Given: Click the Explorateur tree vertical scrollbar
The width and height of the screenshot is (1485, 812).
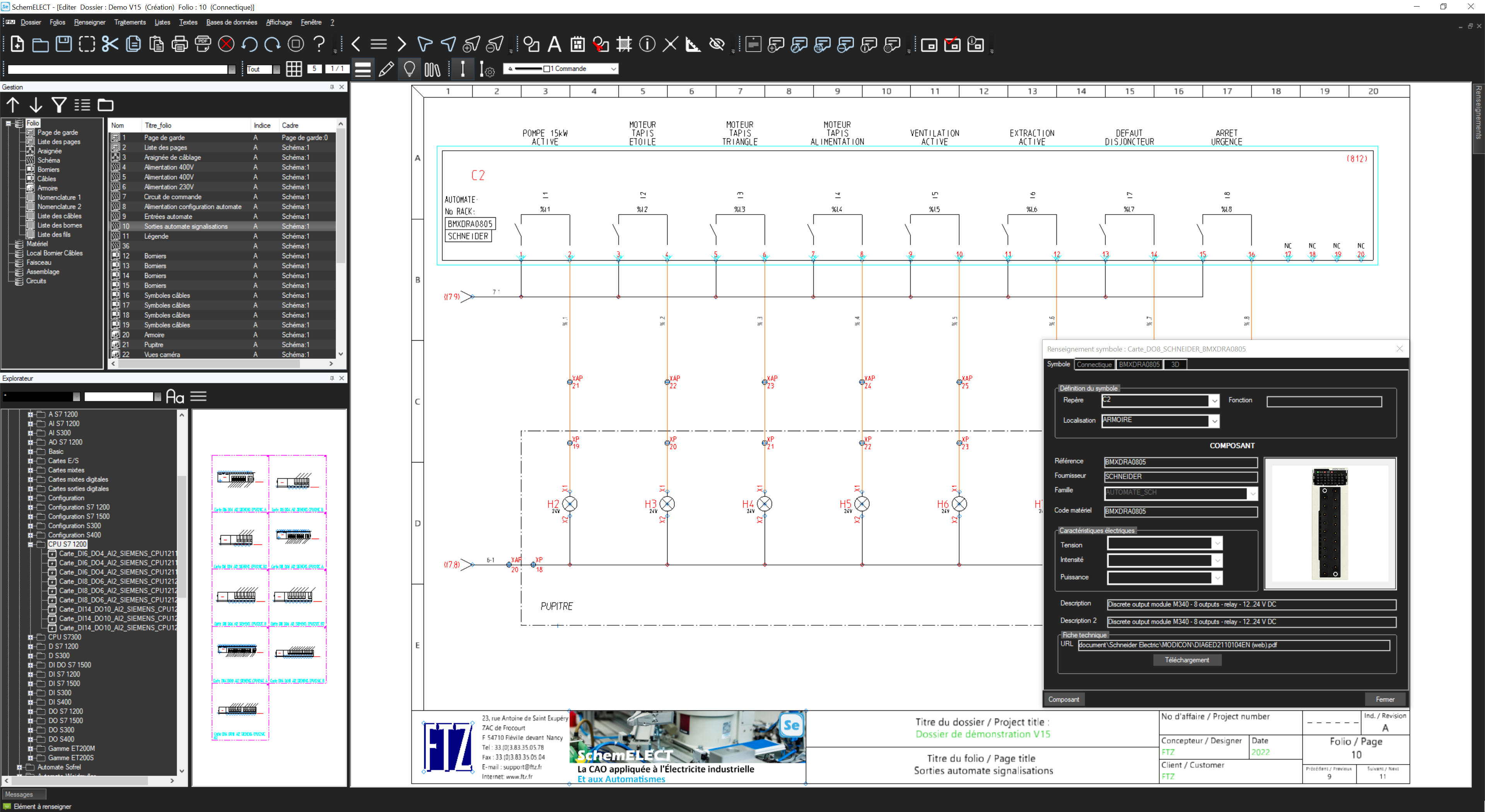Looking at the screenshot, I should coord(182,536).
